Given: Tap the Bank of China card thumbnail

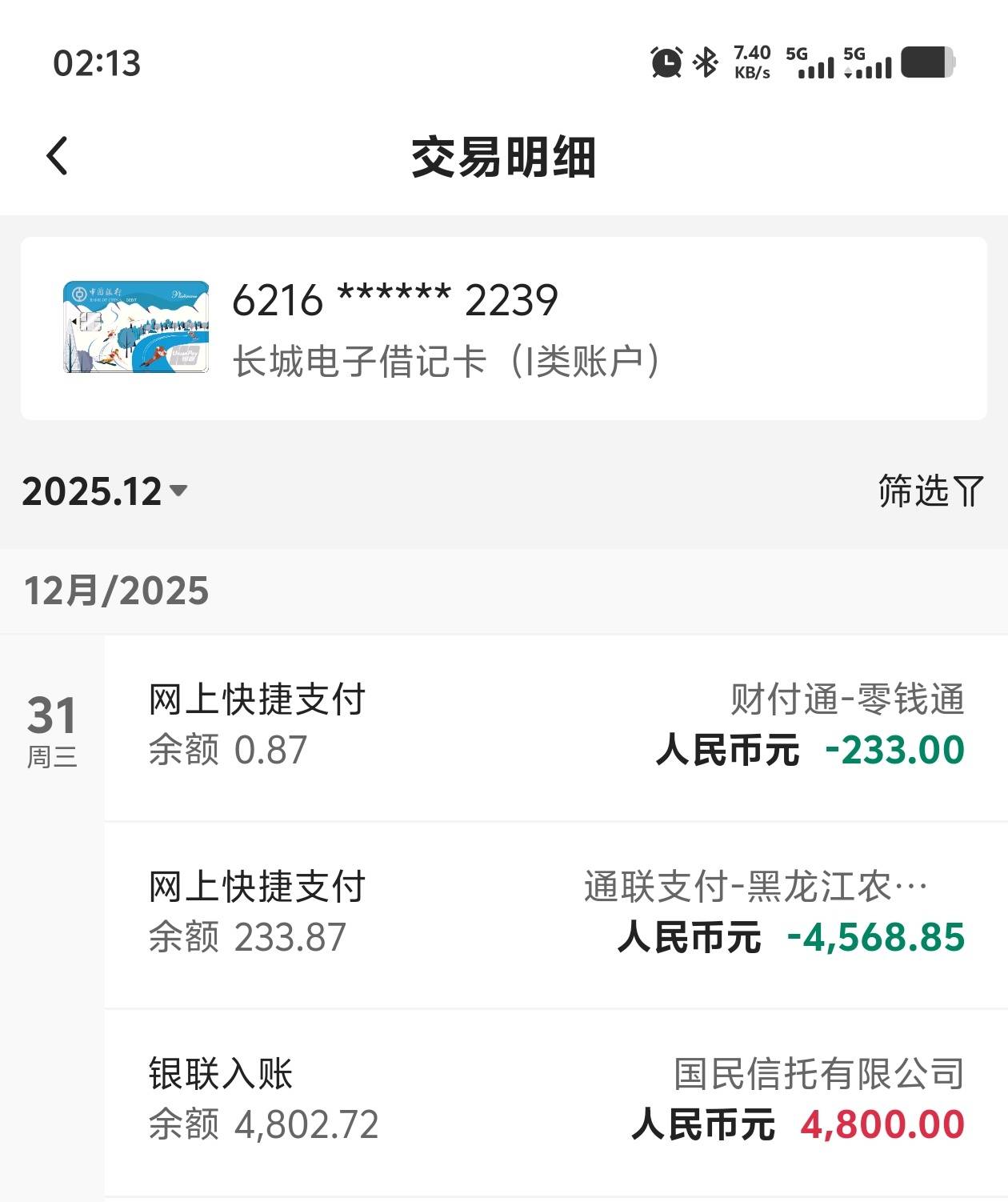Looking at the screenshot, I should coord(136,327).
